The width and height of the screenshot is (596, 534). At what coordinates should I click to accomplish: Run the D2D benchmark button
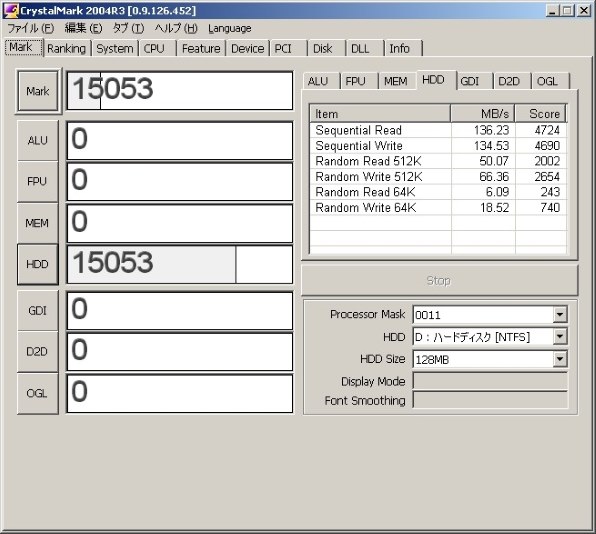point(38,352)
